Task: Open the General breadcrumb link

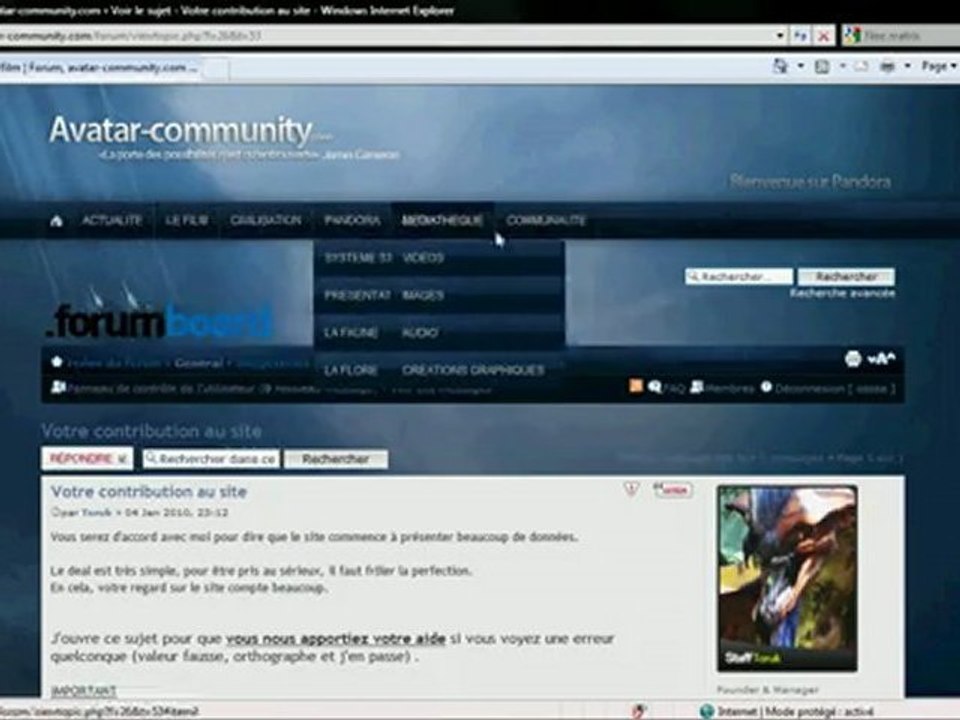Action: point(198,363)
